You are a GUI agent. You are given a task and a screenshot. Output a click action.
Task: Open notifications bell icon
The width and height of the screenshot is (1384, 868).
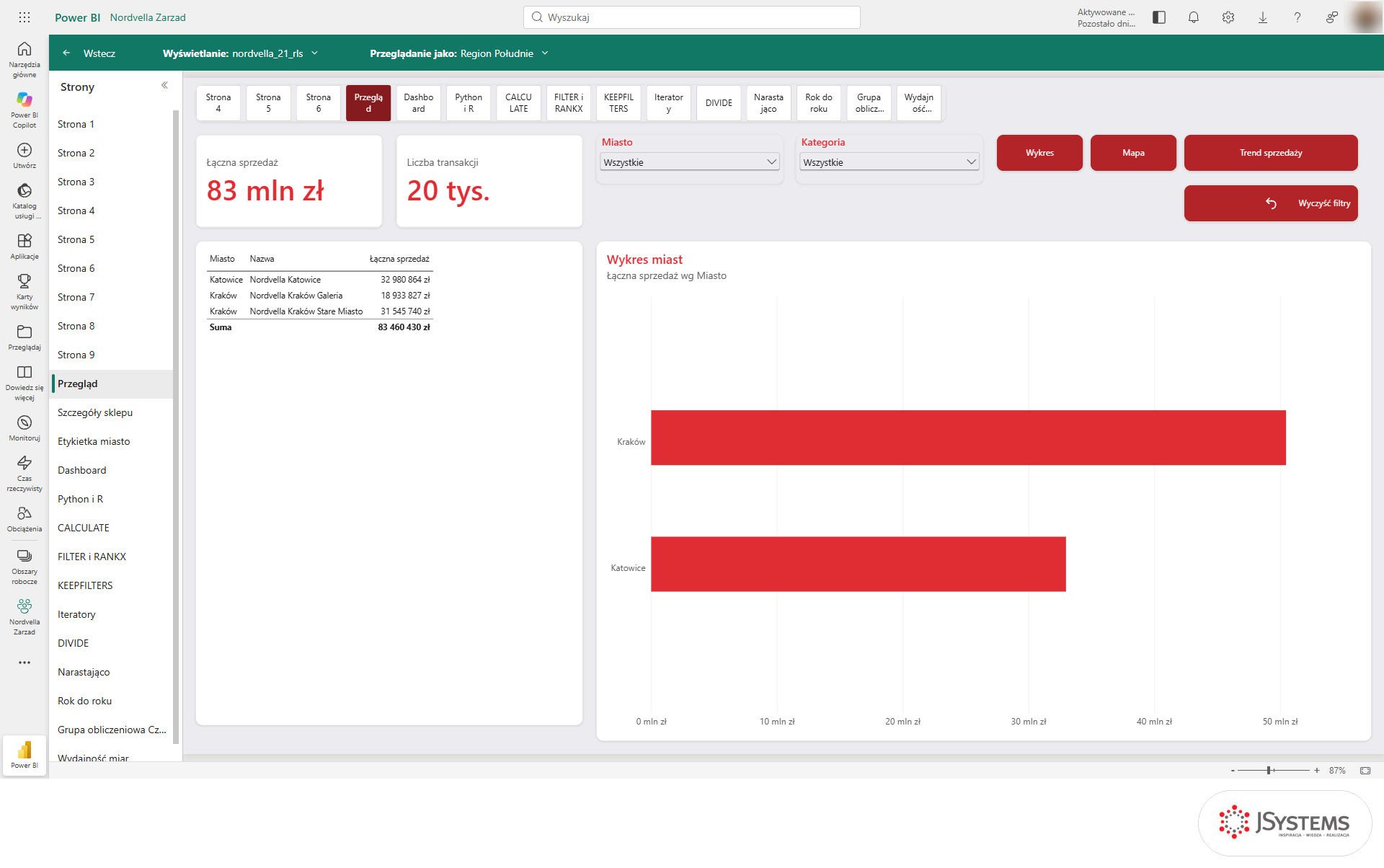(1194, 17)
